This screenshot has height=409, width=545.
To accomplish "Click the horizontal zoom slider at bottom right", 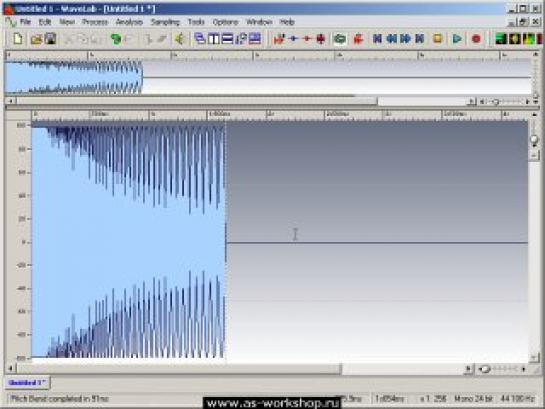I will click(503, 369).
